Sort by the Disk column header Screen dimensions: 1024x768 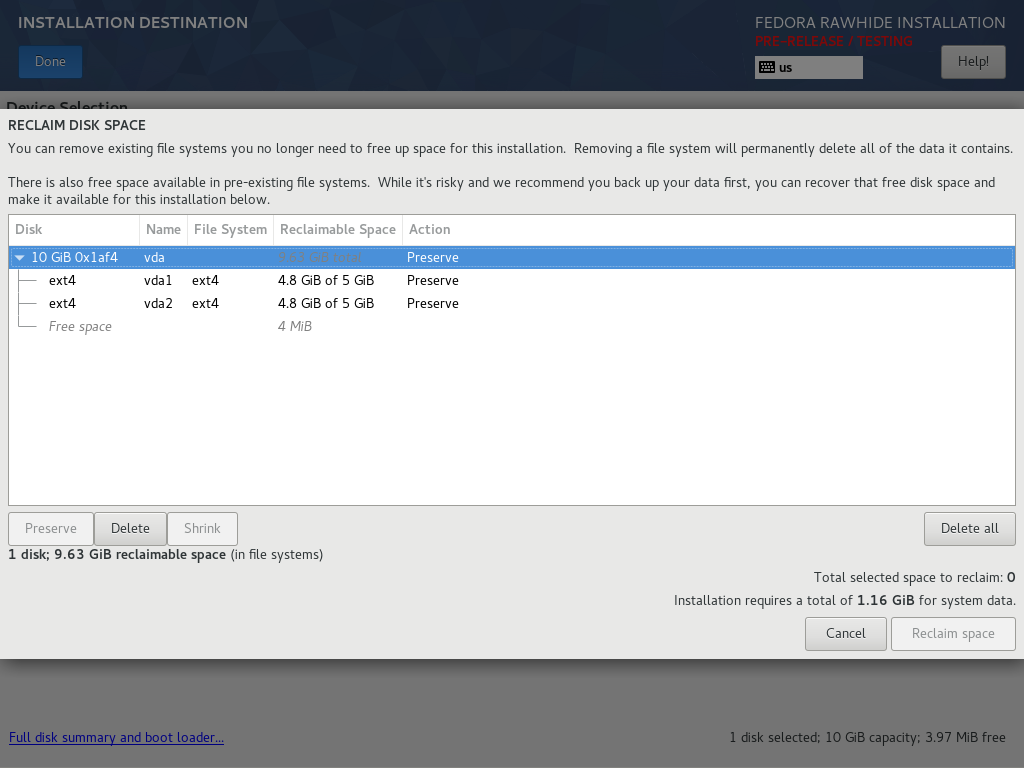pos(74,230)
